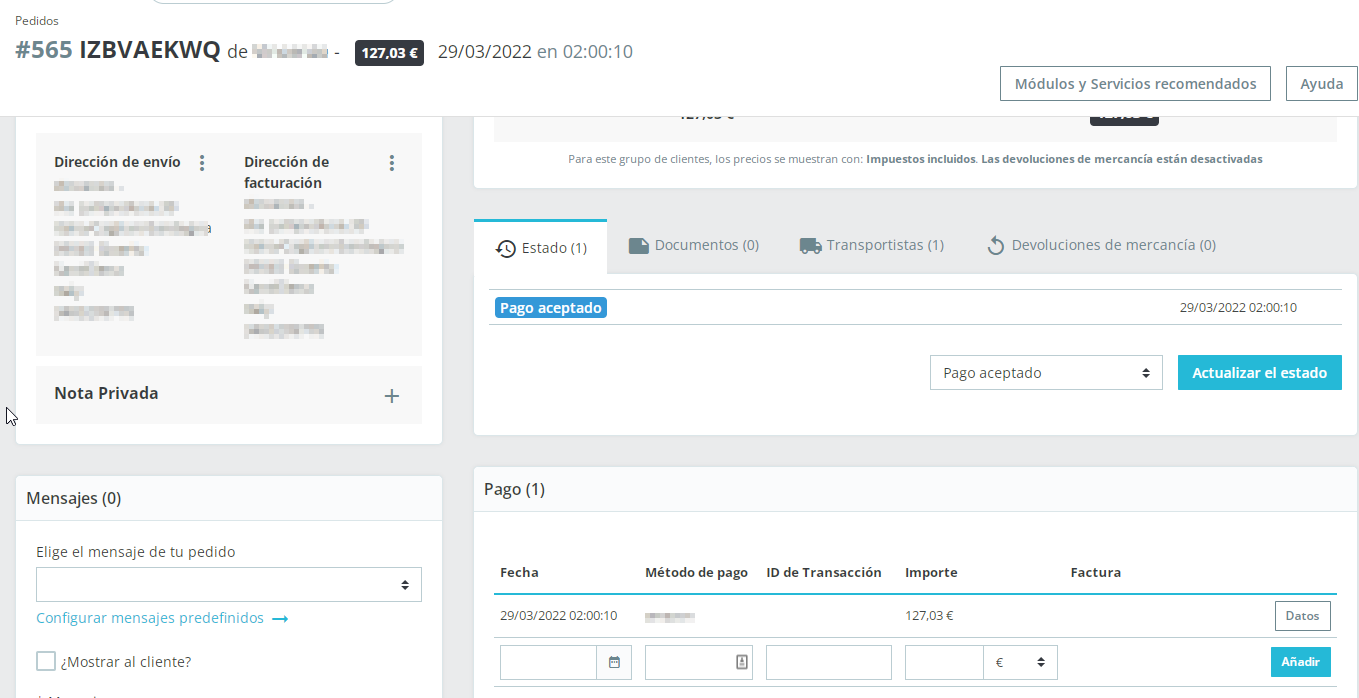Open the billing address three-dot menu

[x=392, y=162]
